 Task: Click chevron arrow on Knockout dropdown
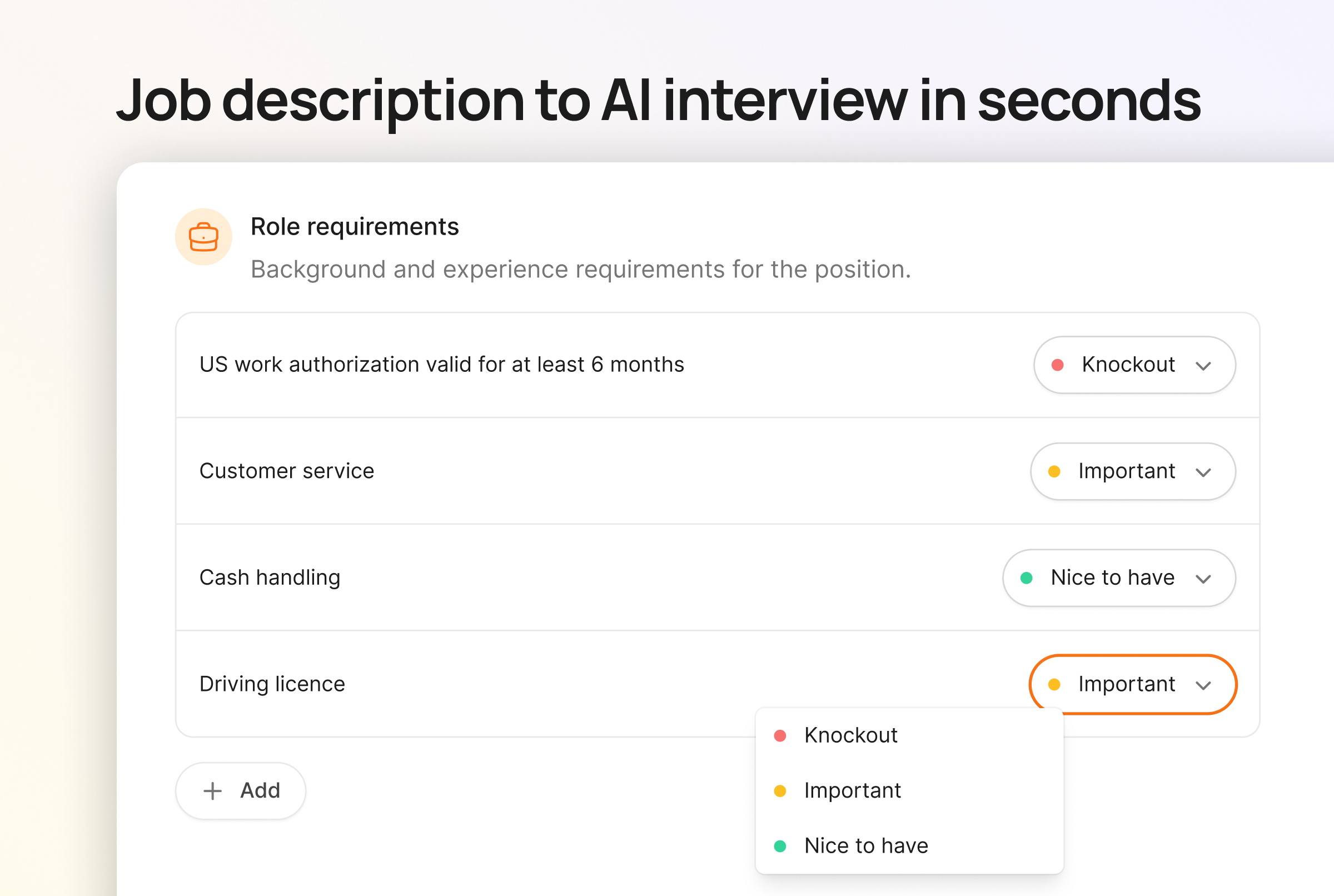pos(1203,366)
